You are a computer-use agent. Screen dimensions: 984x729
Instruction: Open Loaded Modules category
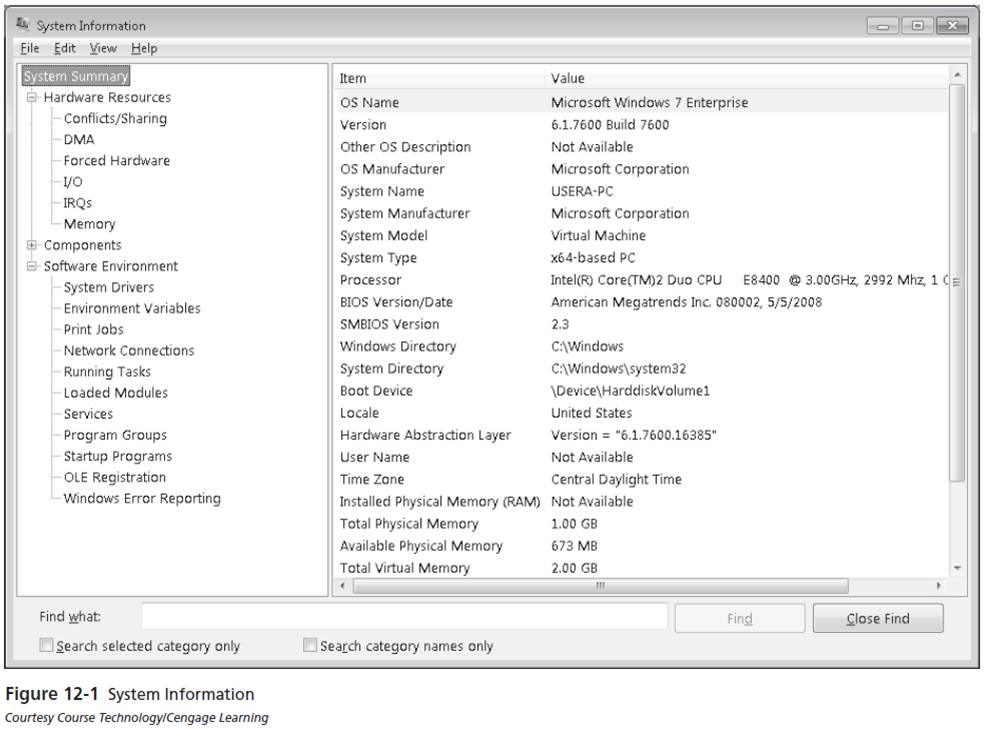(115, 393)
